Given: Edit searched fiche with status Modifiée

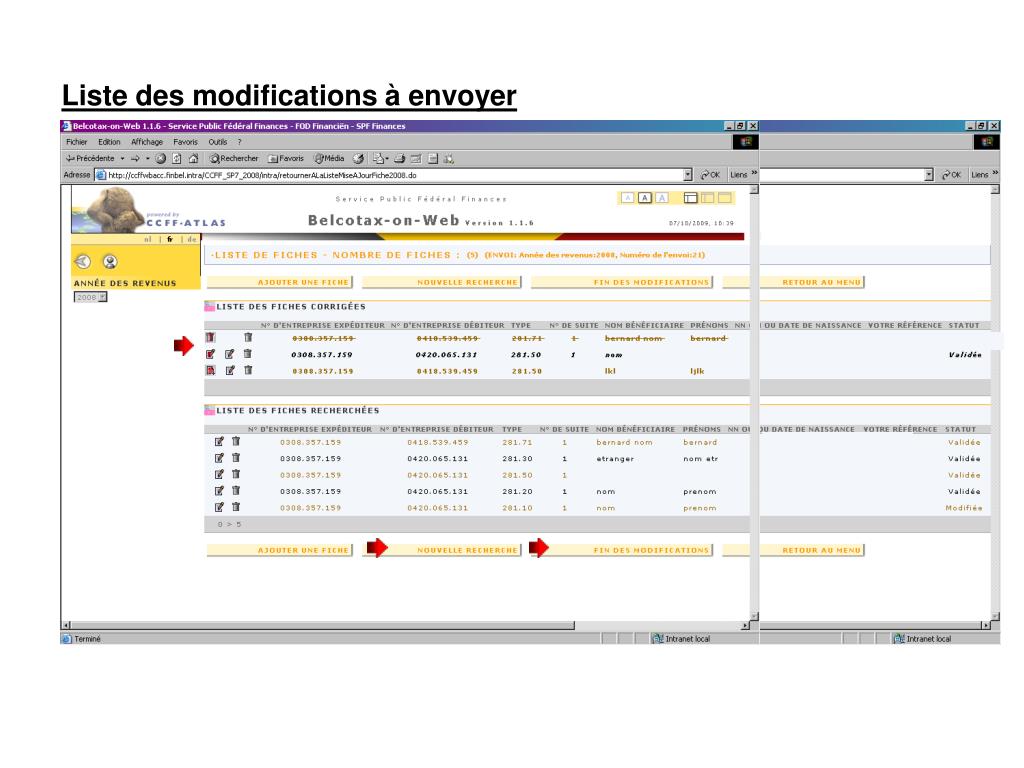Looking at the screenshot, I should tap(219, 507).
